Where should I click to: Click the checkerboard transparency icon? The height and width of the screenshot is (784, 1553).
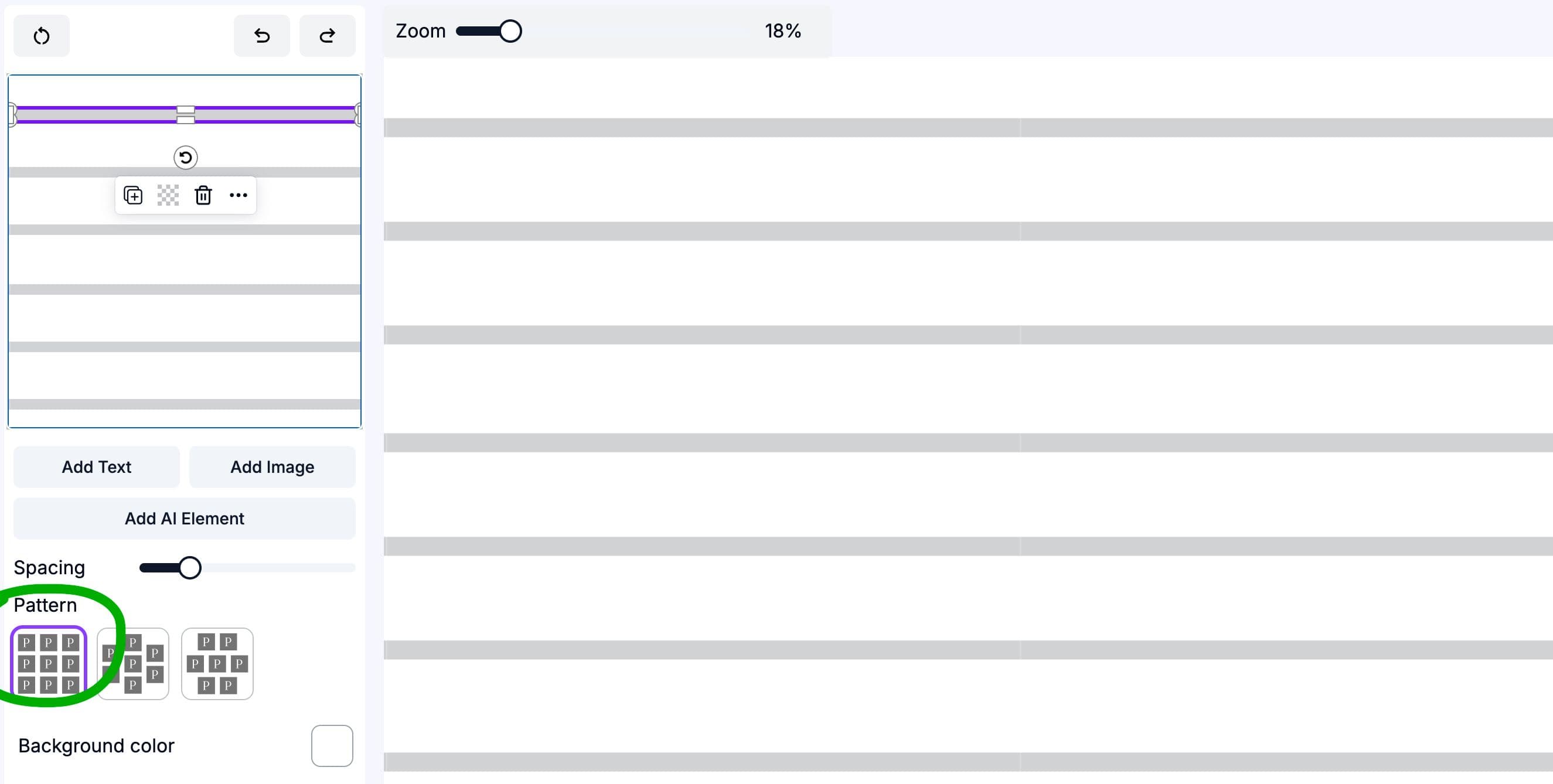click(x=168, y=195)
